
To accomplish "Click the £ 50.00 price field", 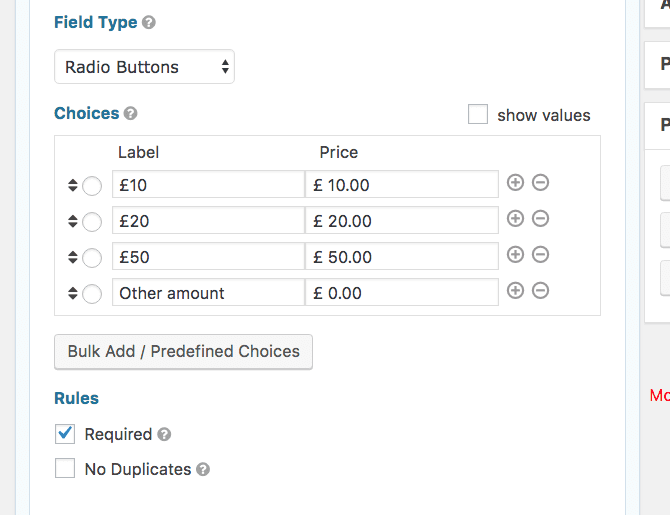I will pyautogui.click(x=402, y=256).
